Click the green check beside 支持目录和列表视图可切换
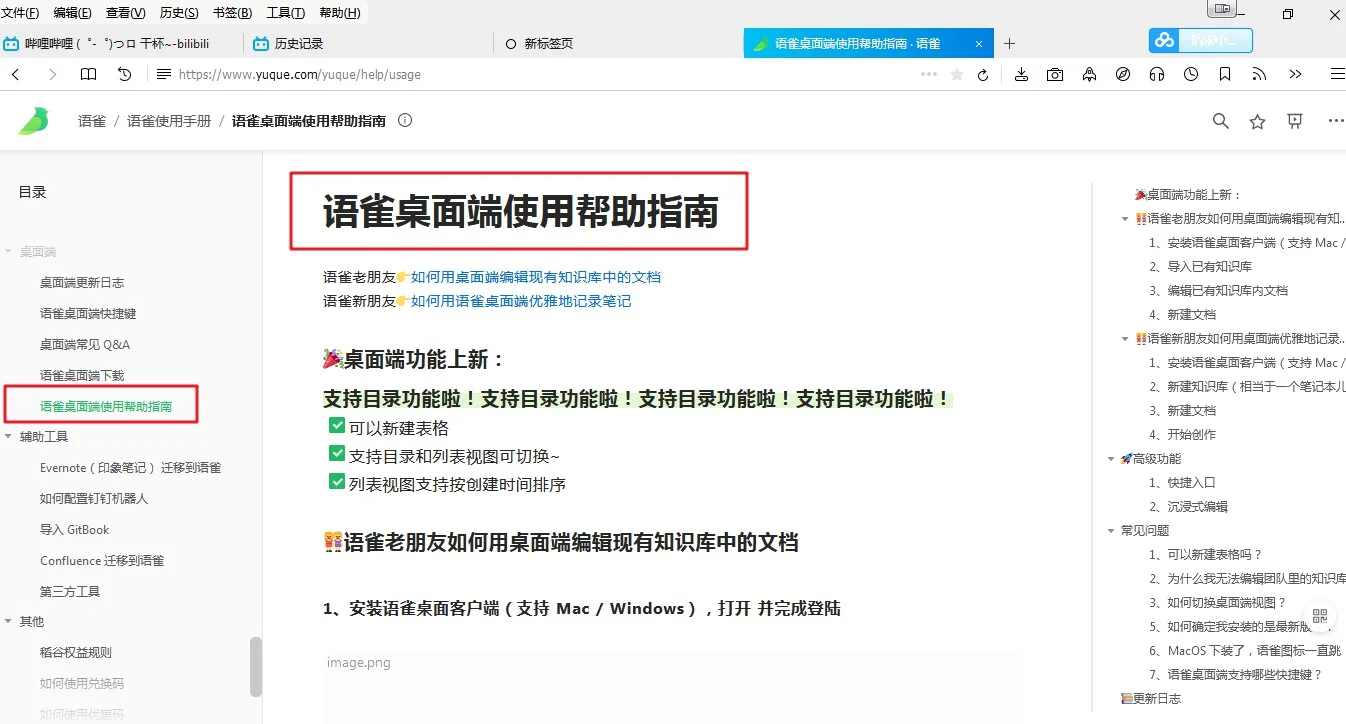The height and width of the screenshot is (724, 1346). 337,454
